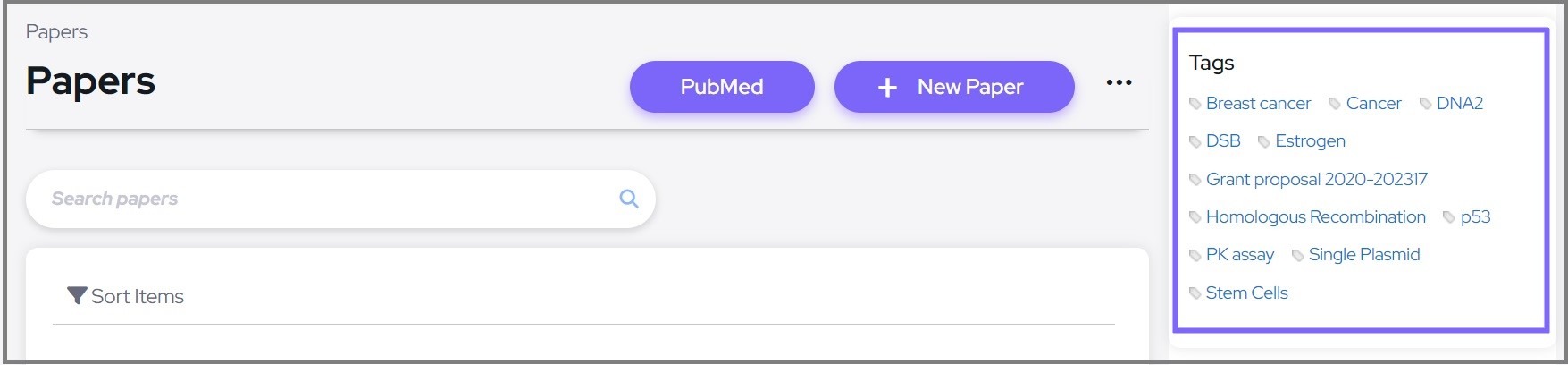
Task: Filter by the Cancer tag
Action: point(1373,103)
